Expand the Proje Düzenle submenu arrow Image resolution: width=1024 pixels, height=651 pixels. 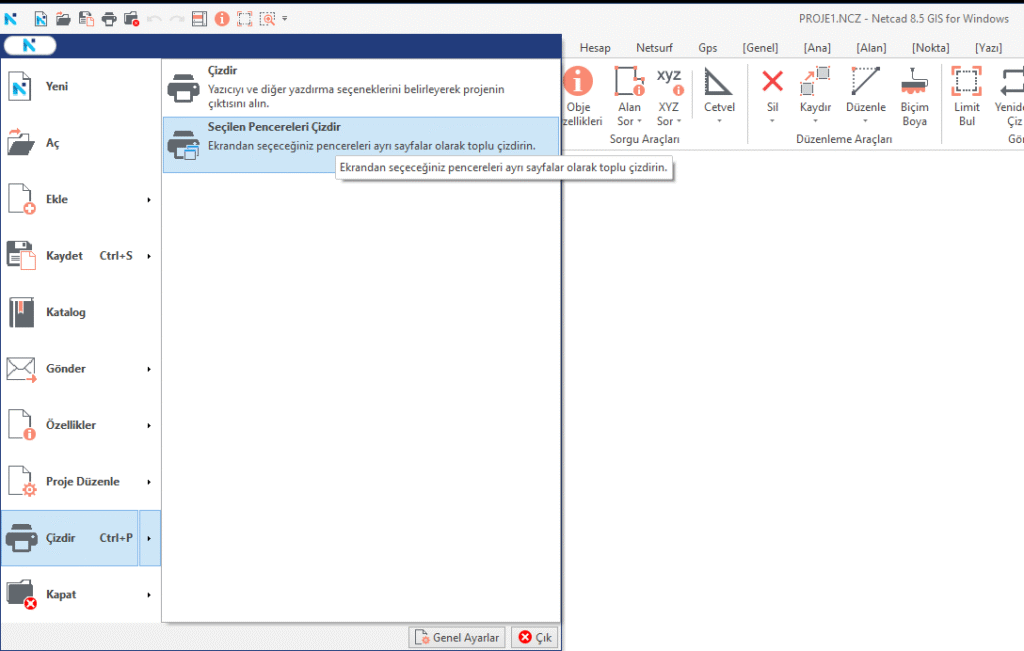149,482
